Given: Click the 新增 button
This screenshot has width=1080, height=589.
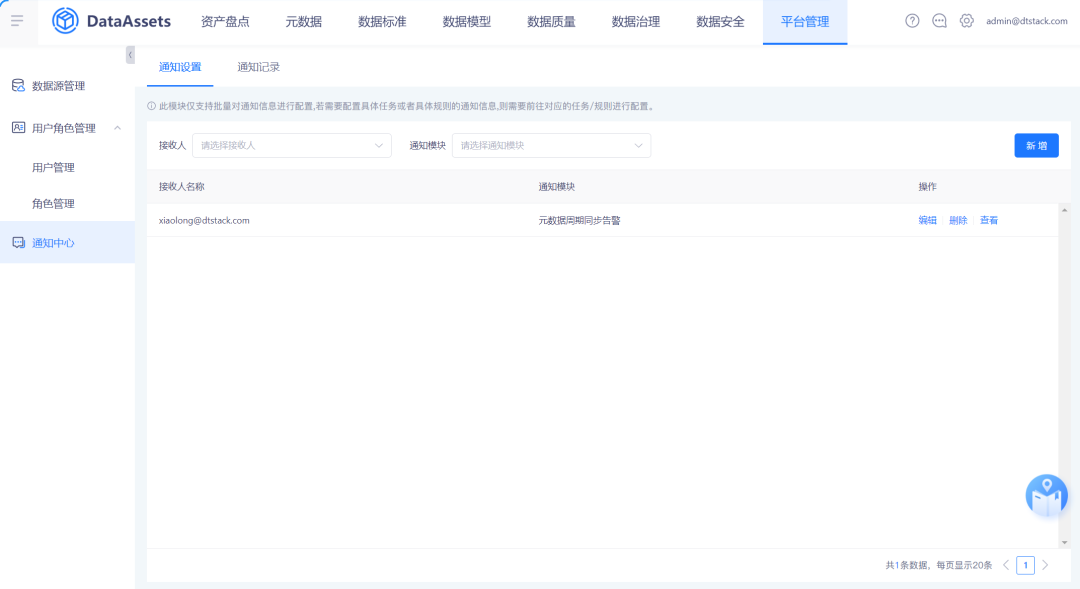Looking at the screenshot, I should [x=1036, y=146].
